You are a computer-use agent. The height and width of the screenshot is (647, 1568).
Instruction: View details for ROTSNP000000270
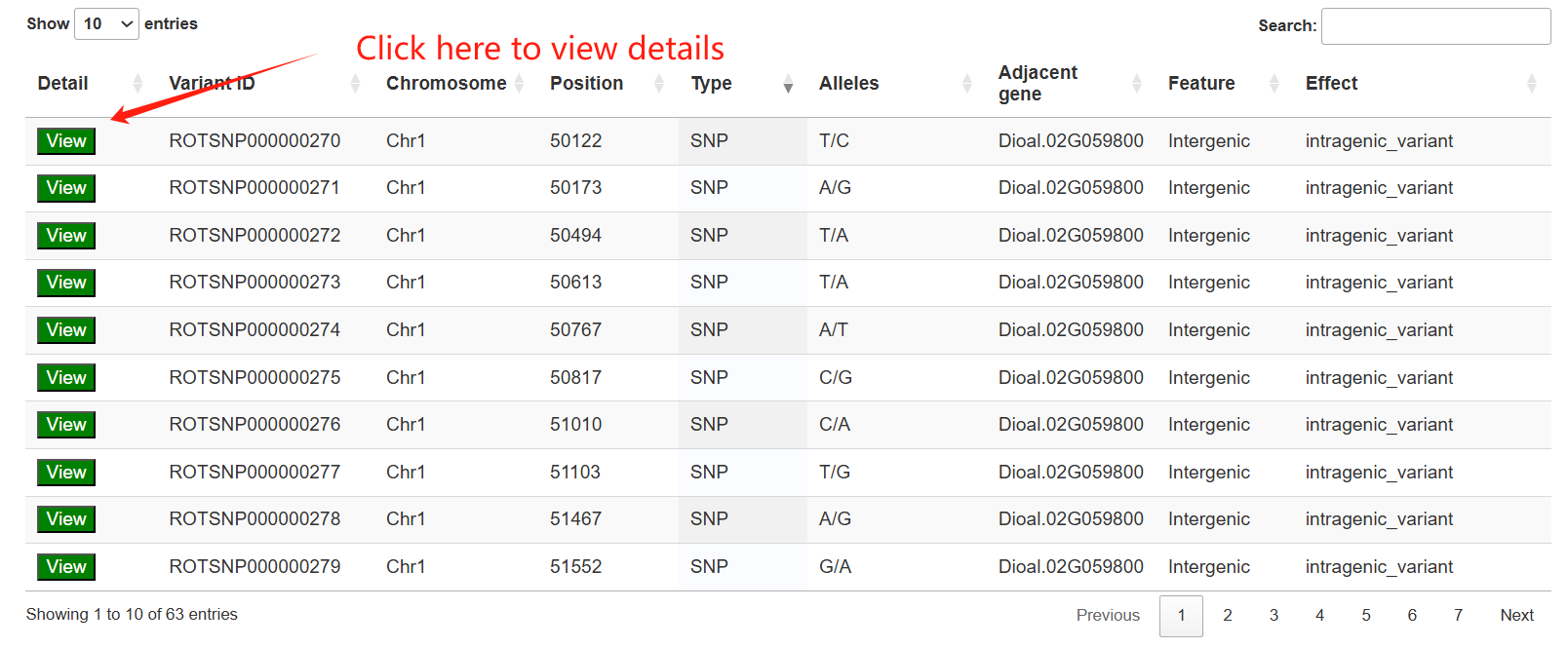[x=66, y=141]
